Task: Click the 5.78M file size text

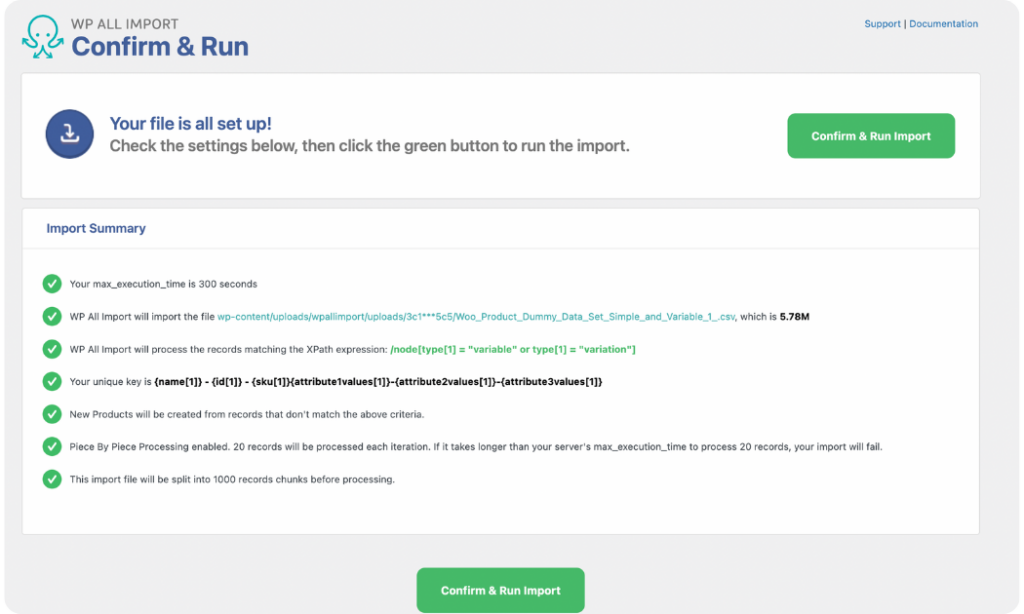Action: 794,317
